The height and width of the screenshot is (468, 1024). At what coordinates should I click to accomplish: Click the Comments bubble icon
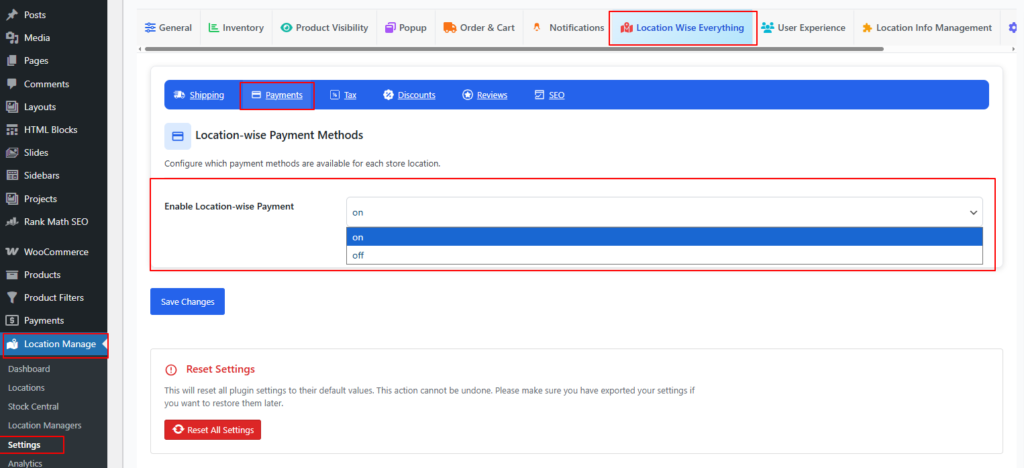point(12,84)
